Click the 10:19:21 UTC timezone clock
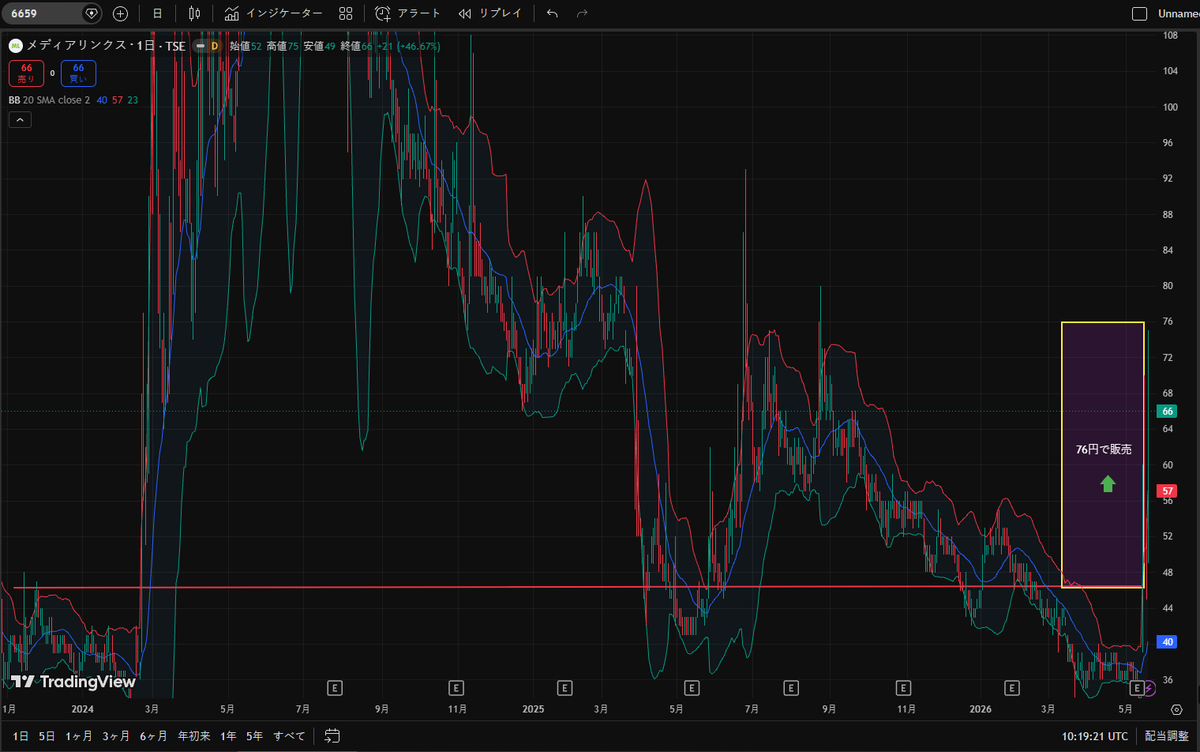This screenshot has height=752, width=1200. click(x=1094, y=736)
